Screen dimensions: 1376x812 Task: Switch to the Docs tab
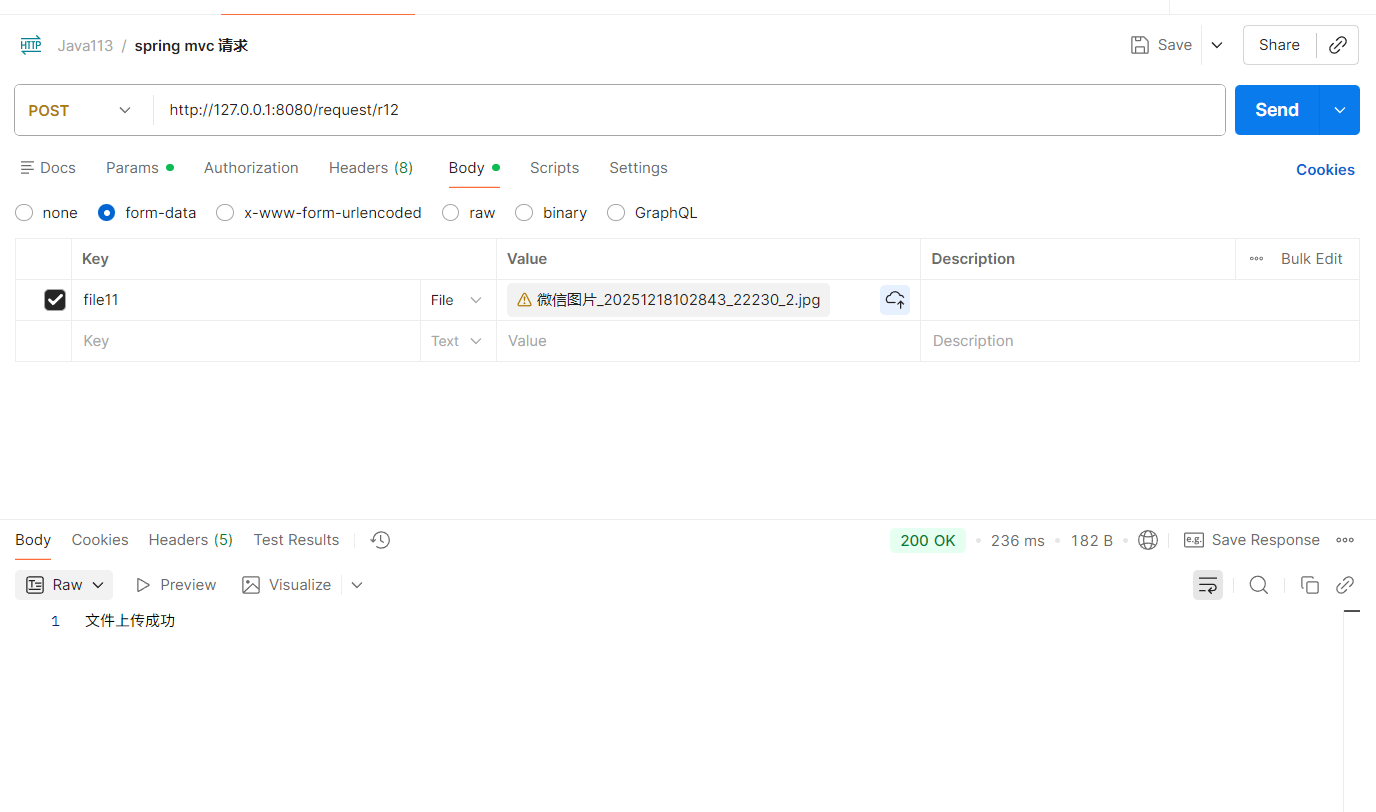48,168
